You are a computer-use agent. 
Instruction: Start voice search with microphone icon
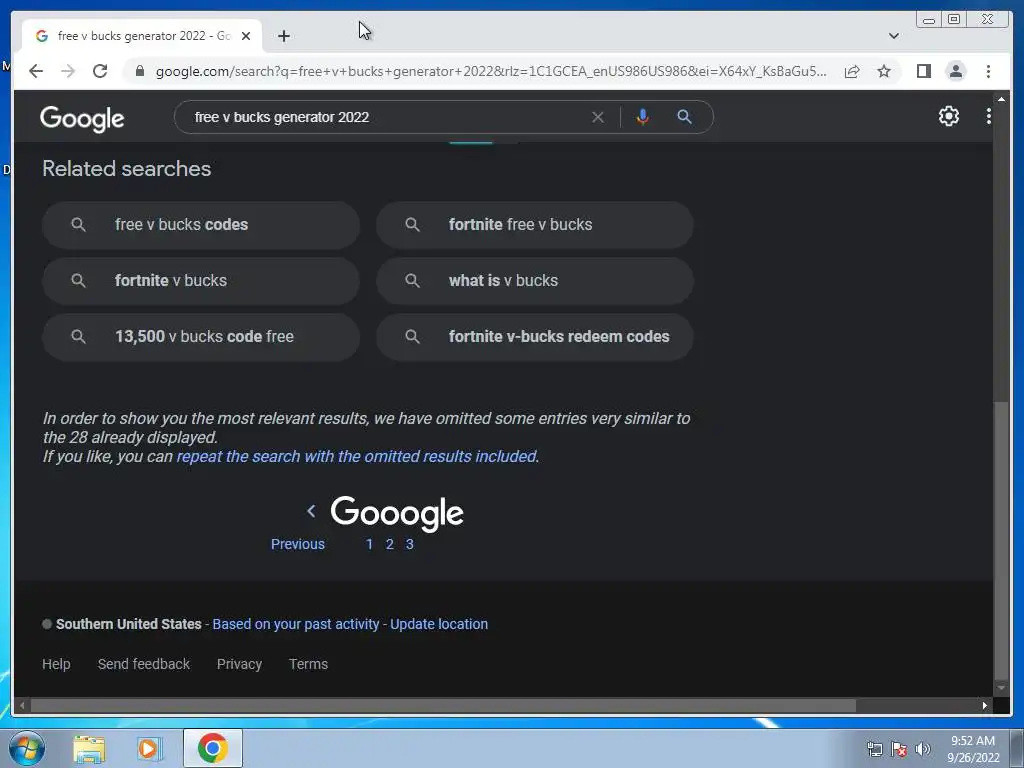coord(643,117)
